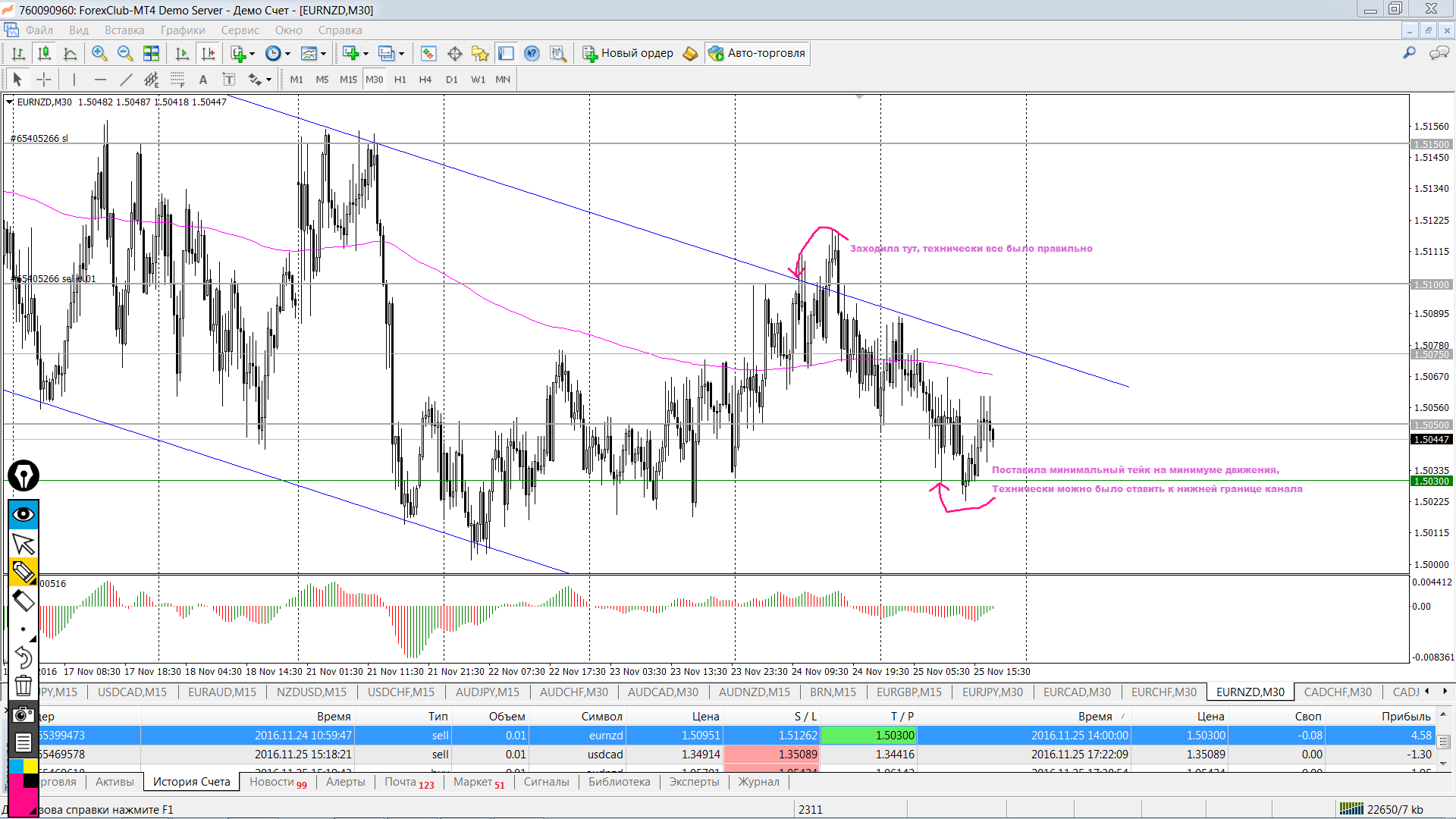
Task: Select the M30 timeframe button
Action: pos(375,79)
